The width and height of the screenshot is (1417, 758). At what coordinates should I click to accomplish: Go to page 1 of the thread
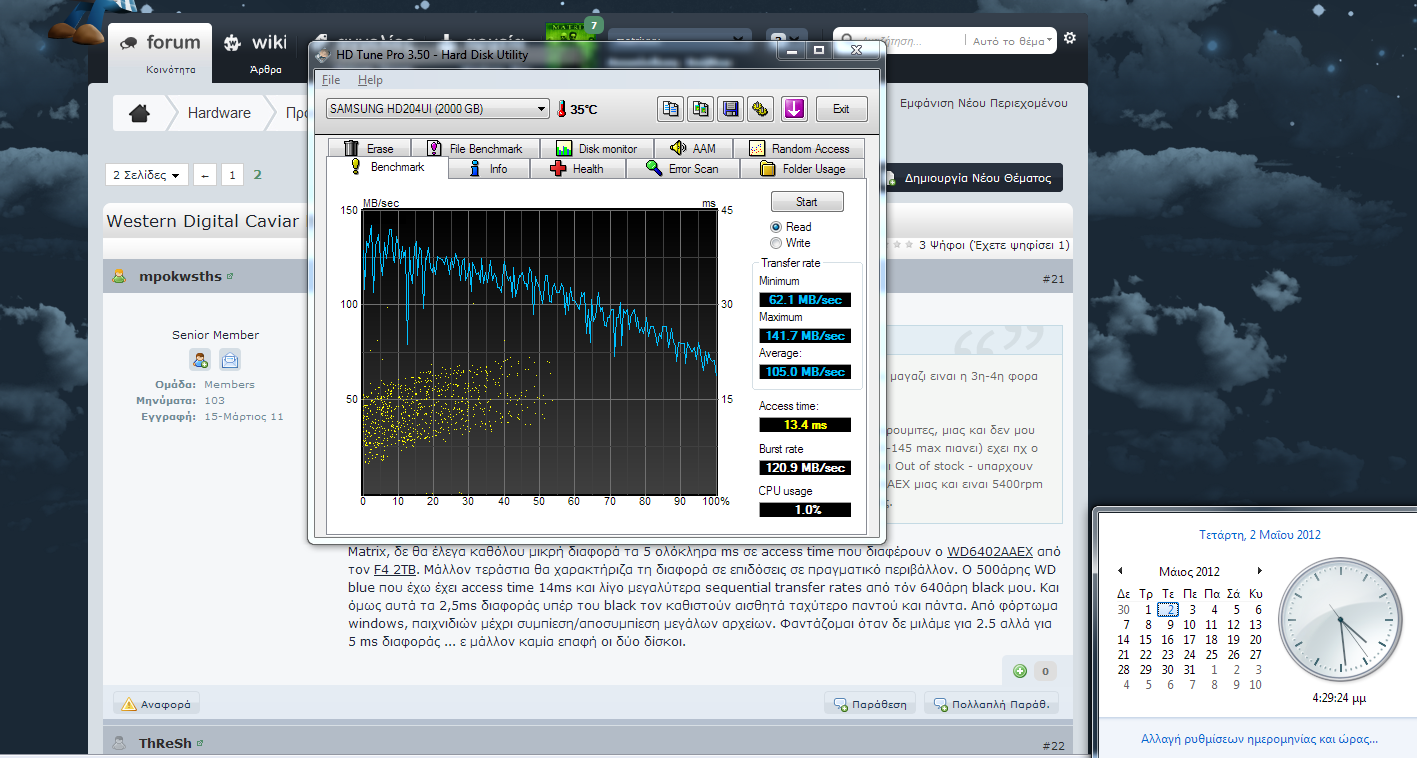tap(232, 175)
